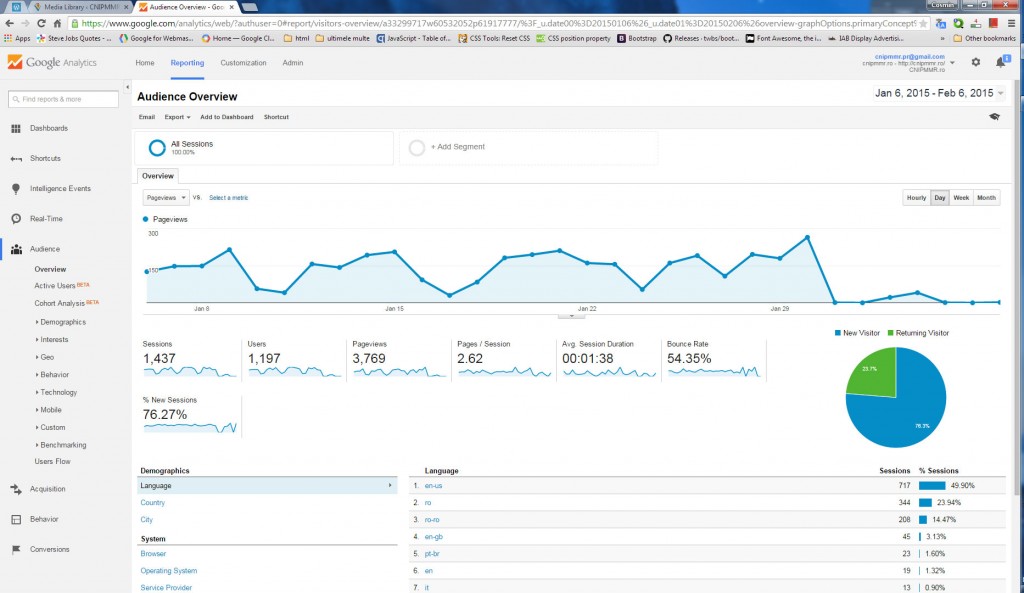Click the education graduation cap icon

tap(994, 117)
